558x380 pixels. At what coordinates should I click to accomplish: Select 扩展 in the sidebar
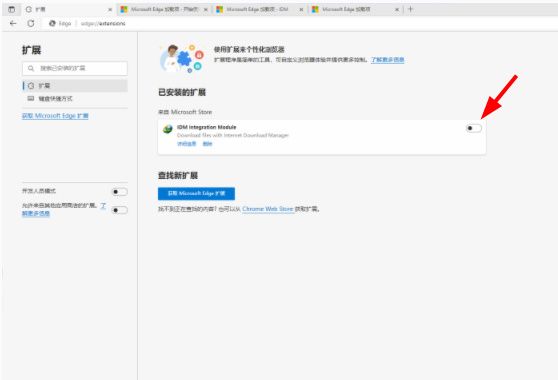click(x=75, y=86)
